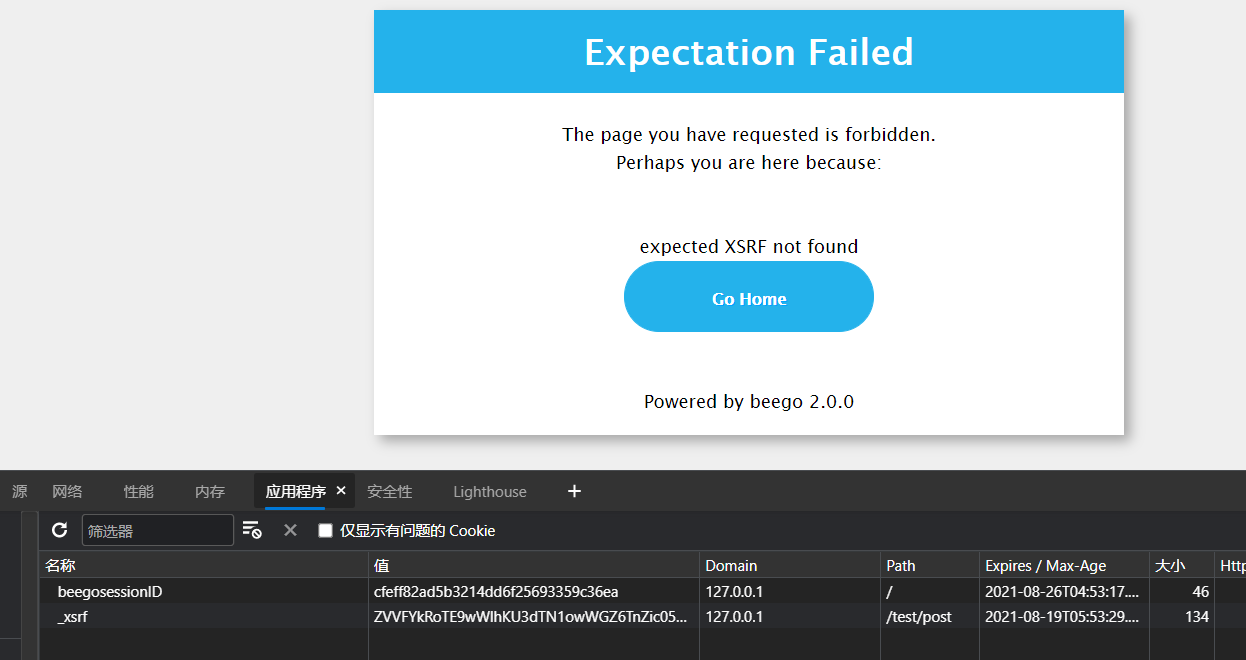Select the beegosessionID cookie row
The width and height of the screenshot is (1246, 660).
point(200,591)
